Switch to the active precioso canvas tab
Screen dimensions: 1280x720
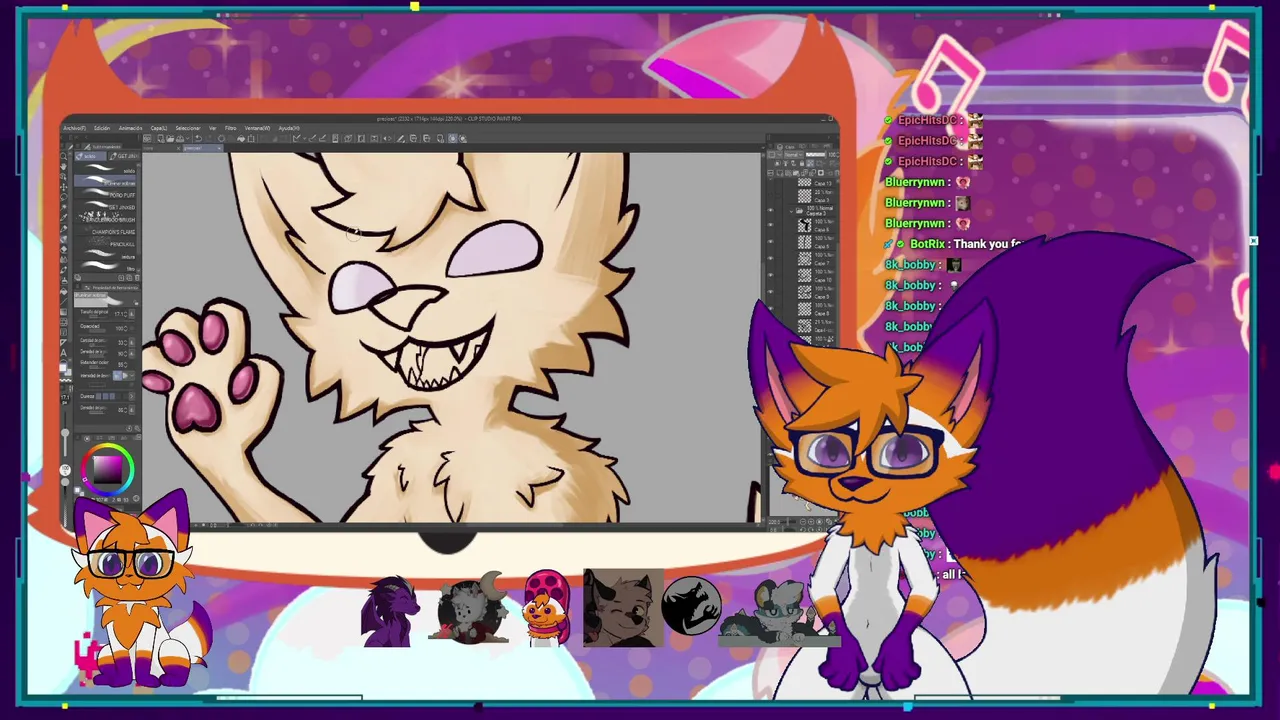(x=203, y=148)
